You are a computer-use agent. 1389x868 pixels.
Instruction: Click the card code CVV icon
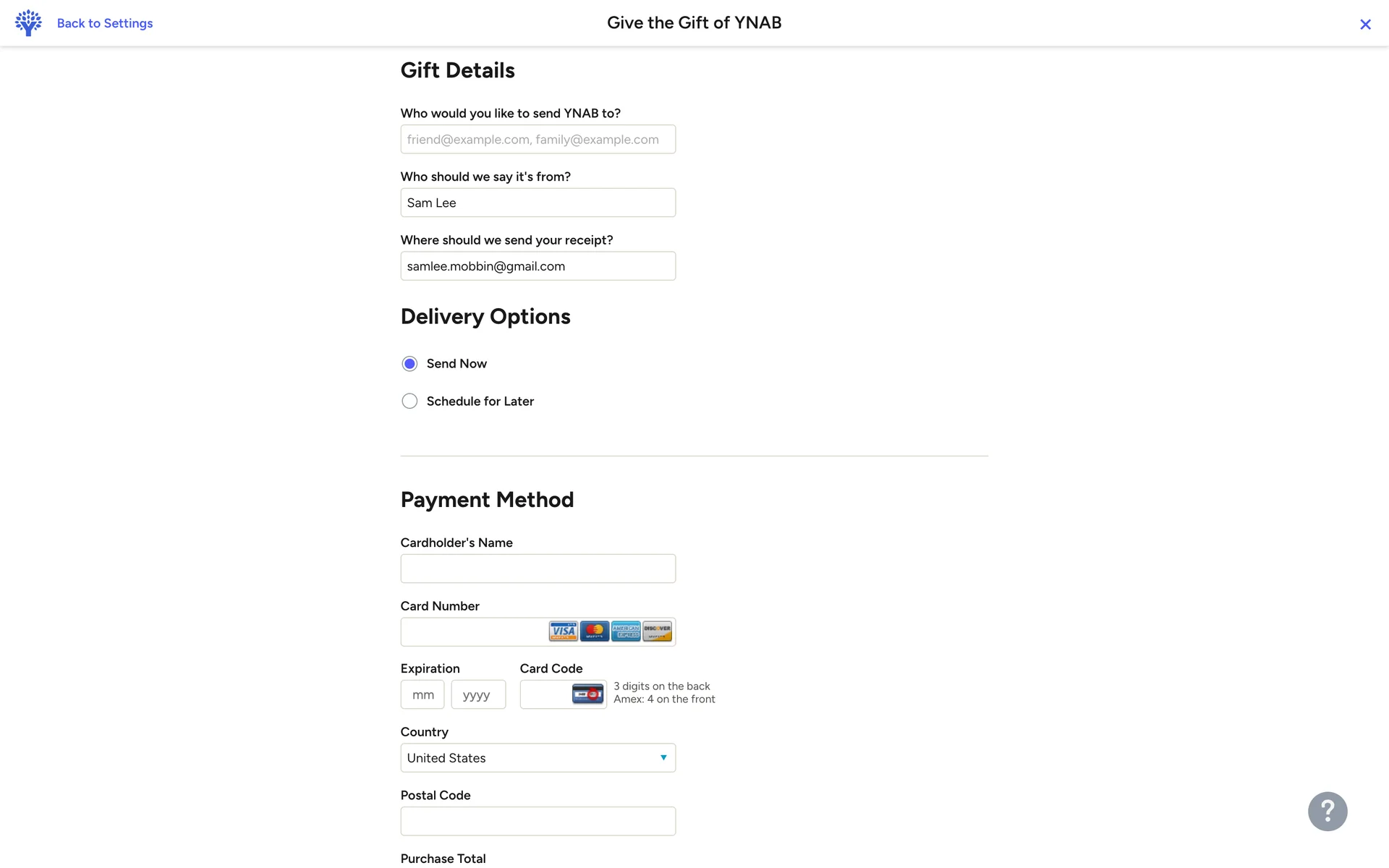pos(587,694)
